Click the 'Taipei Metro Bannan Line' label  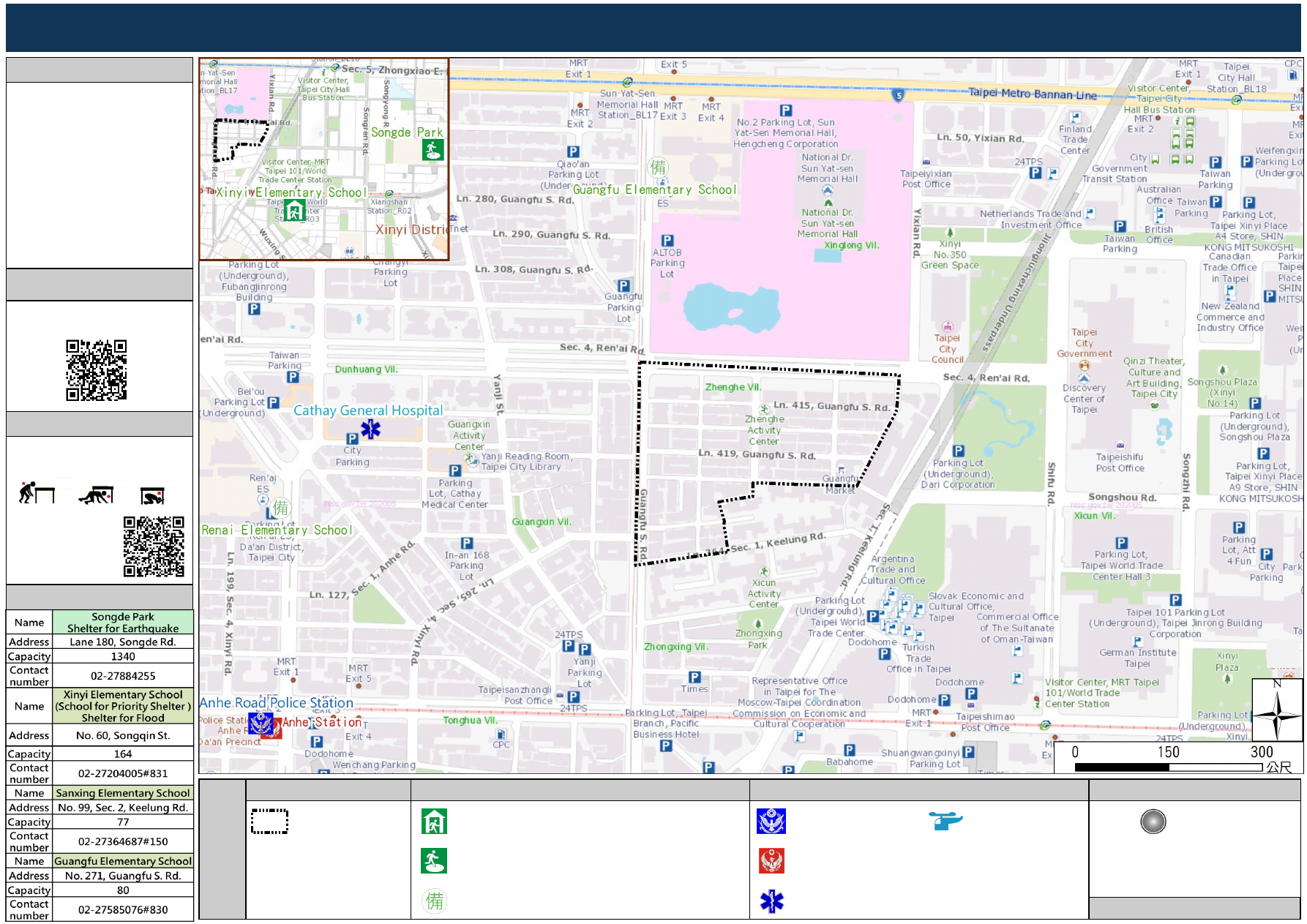click(1032, 93)
